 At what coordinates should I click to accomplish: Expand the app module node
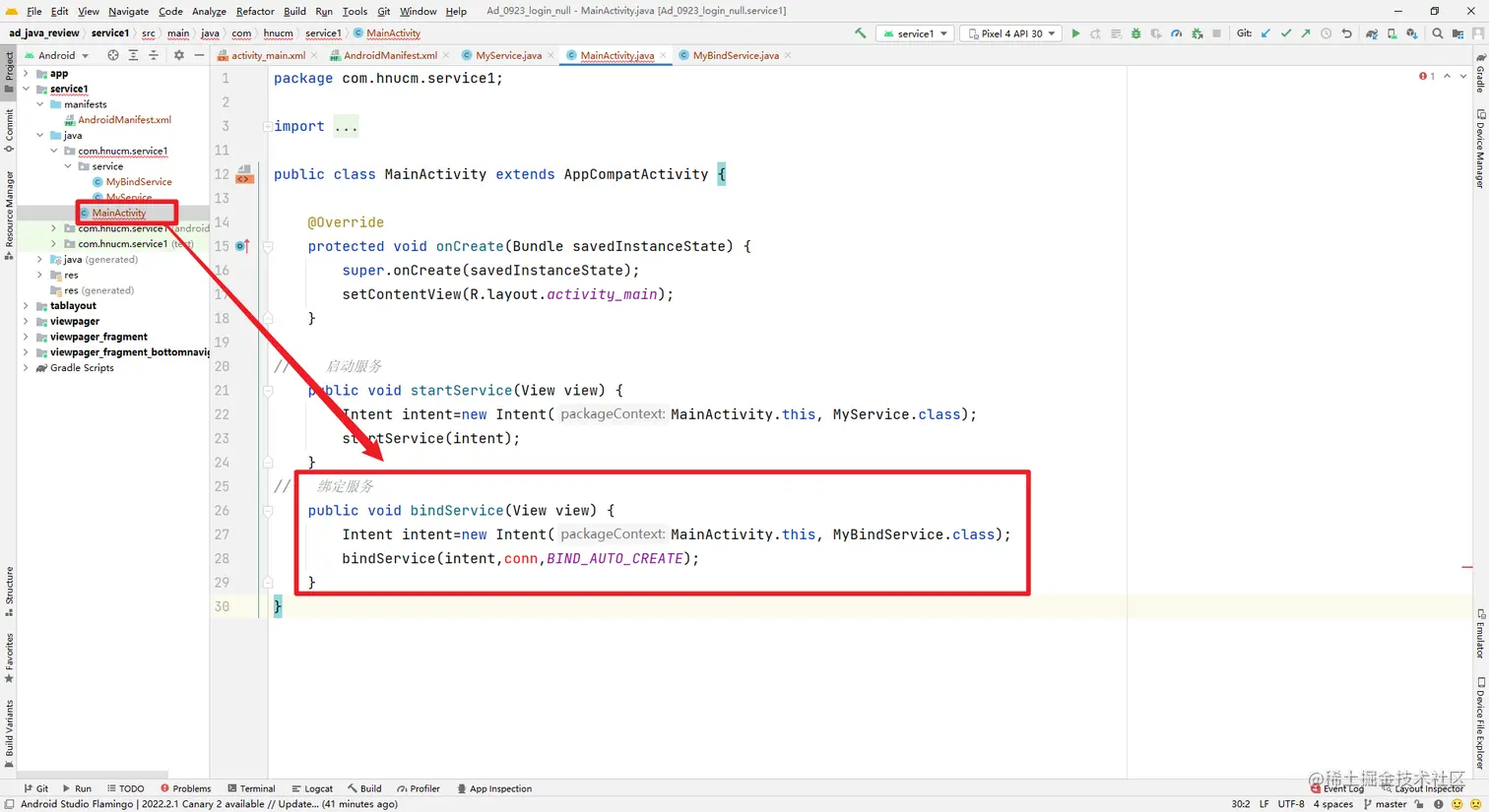click(x=26, y=73)
